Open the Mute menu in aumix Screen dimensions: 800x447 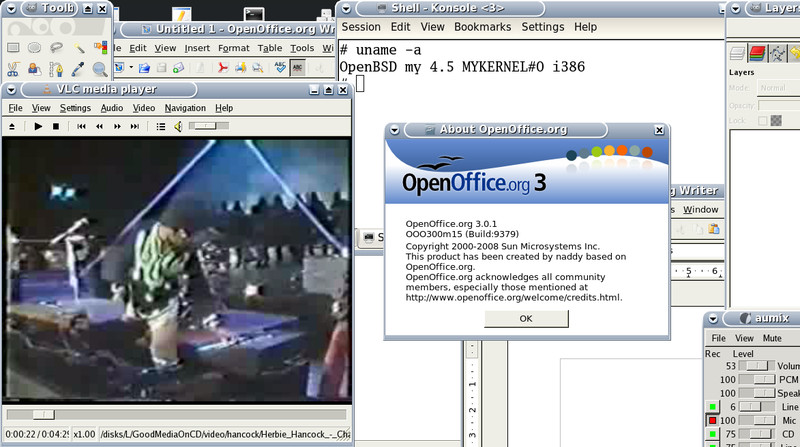pos(772,338)
